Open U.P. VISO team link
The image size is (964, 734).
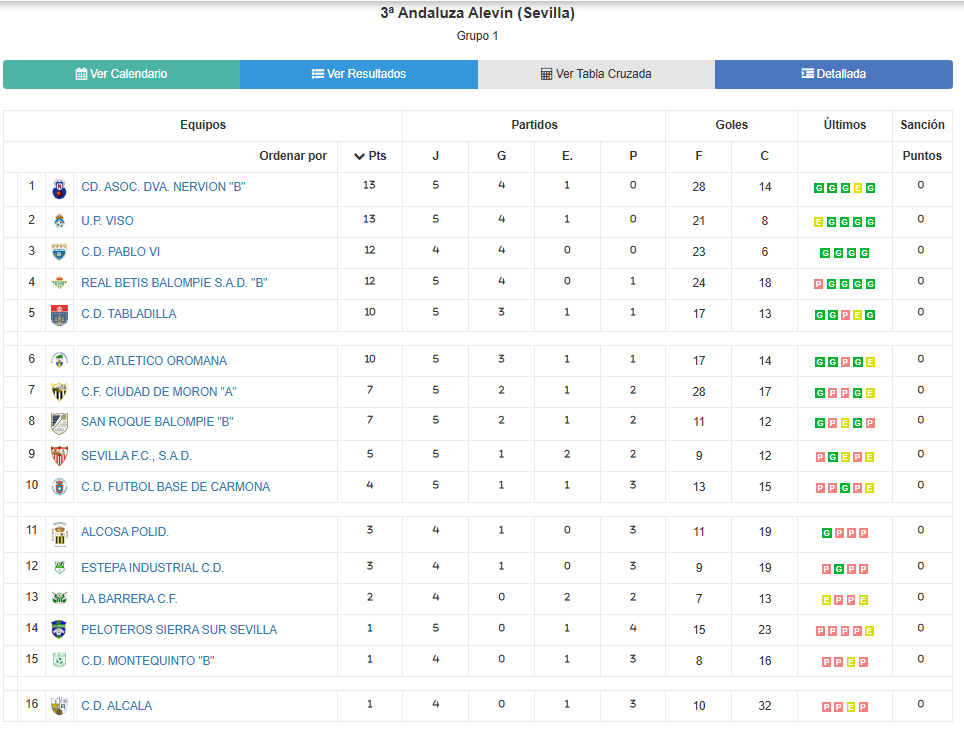107,221
